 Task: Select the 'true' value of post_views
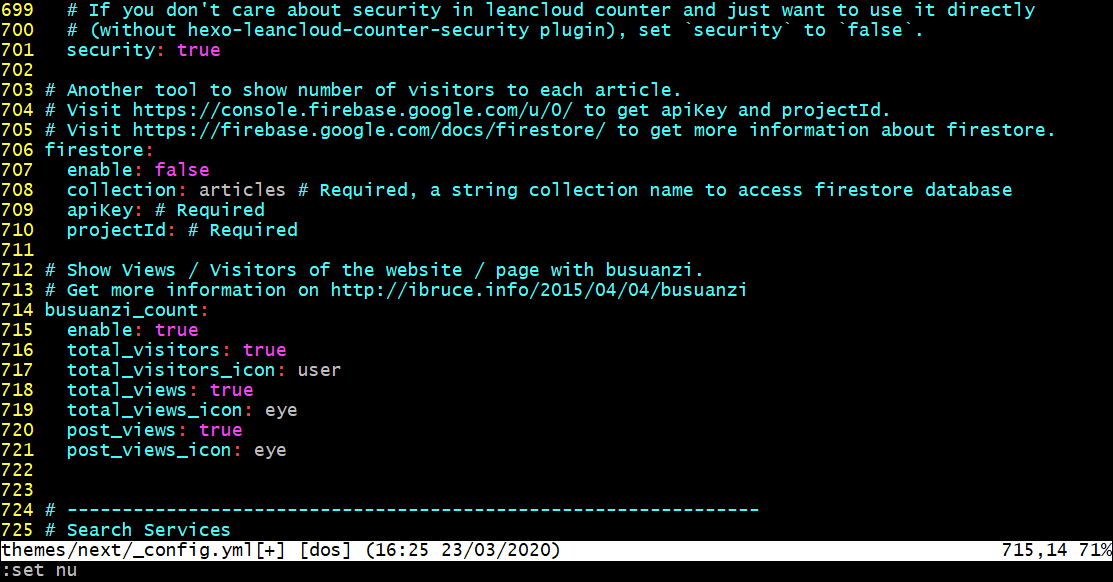point(220,430)
